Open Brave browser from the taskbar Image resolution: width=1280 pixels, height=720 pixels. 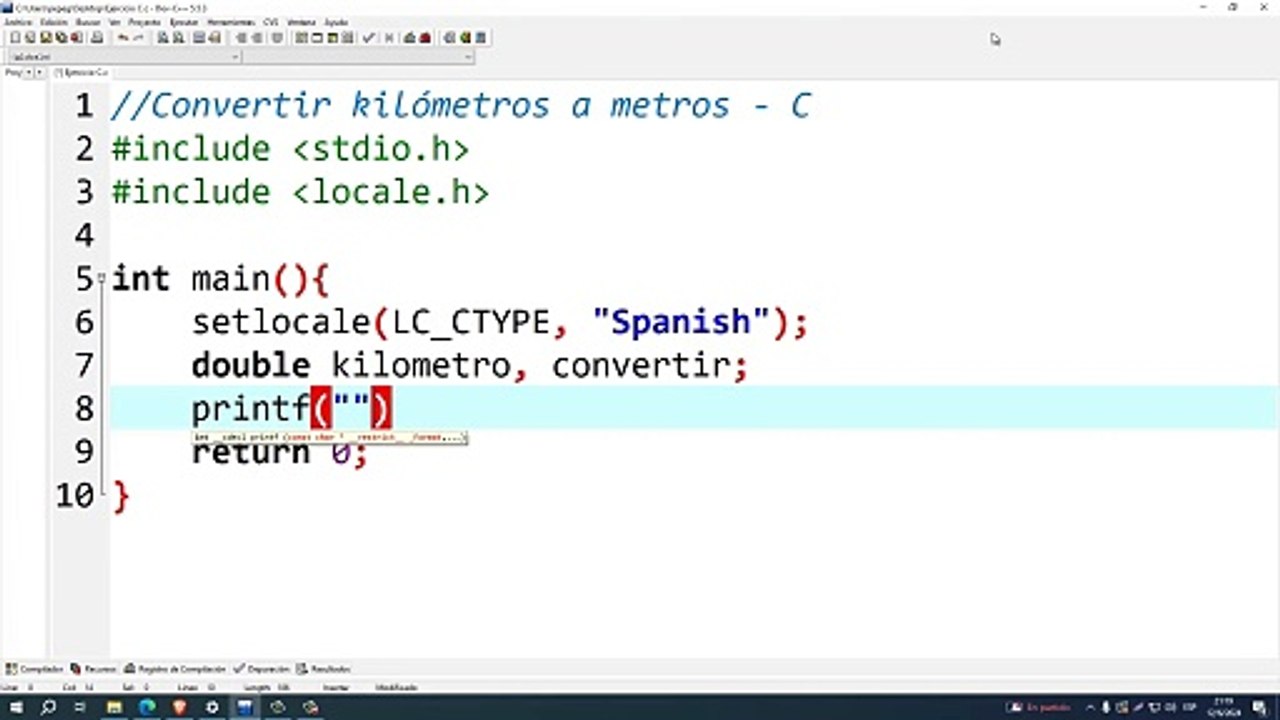180,707
